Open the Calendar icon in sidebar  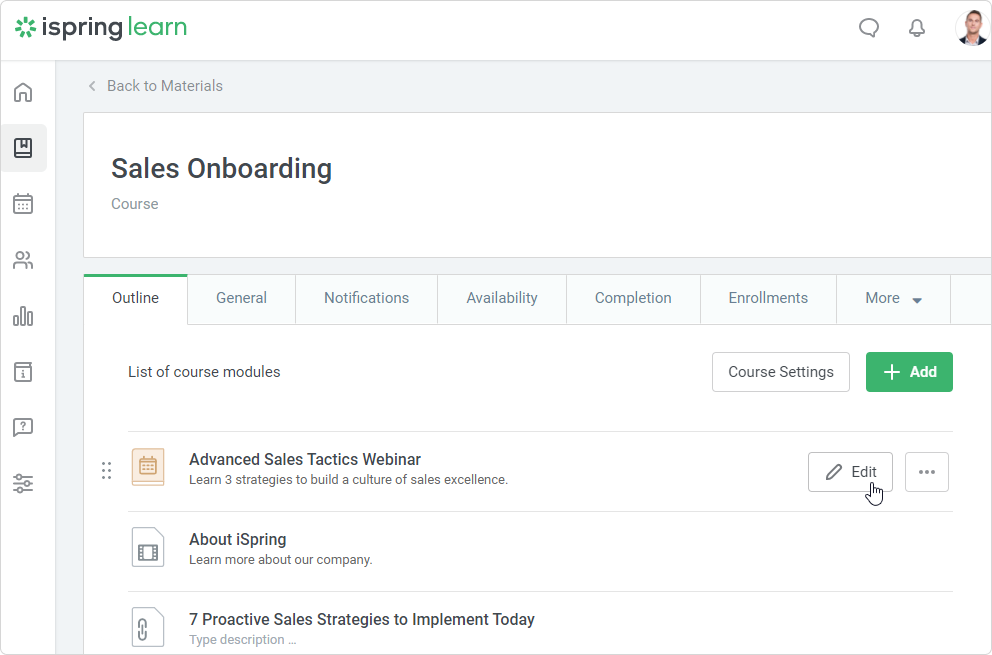[23, 204]
